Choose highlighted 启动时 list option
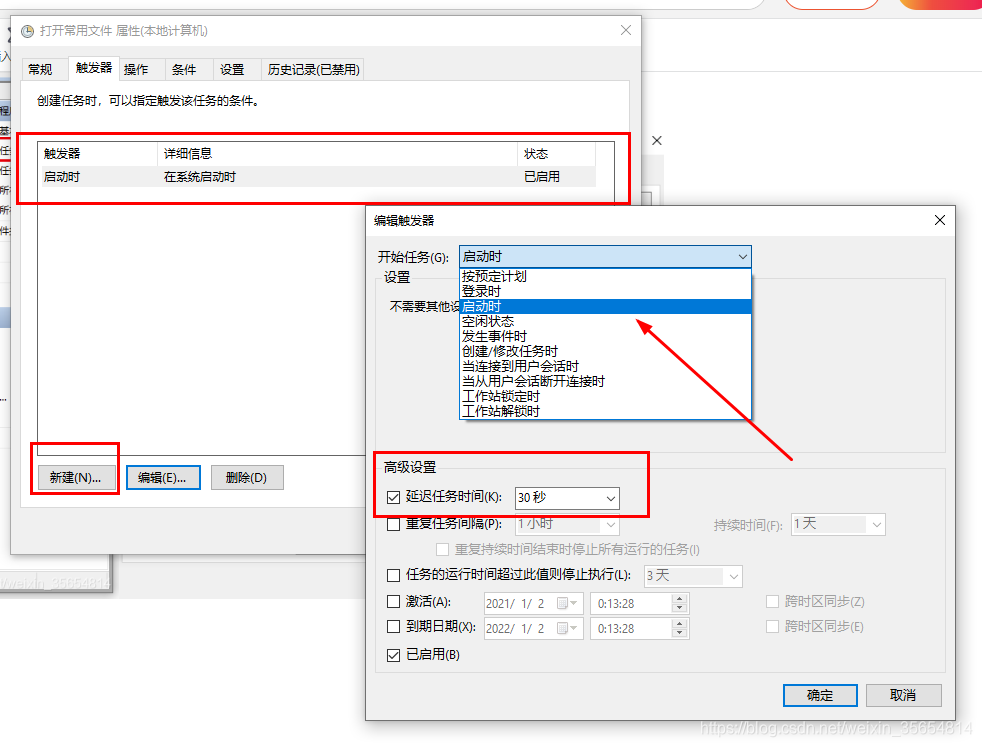Image resolution: width=982 pixels, height=747 pixels. 605,306
